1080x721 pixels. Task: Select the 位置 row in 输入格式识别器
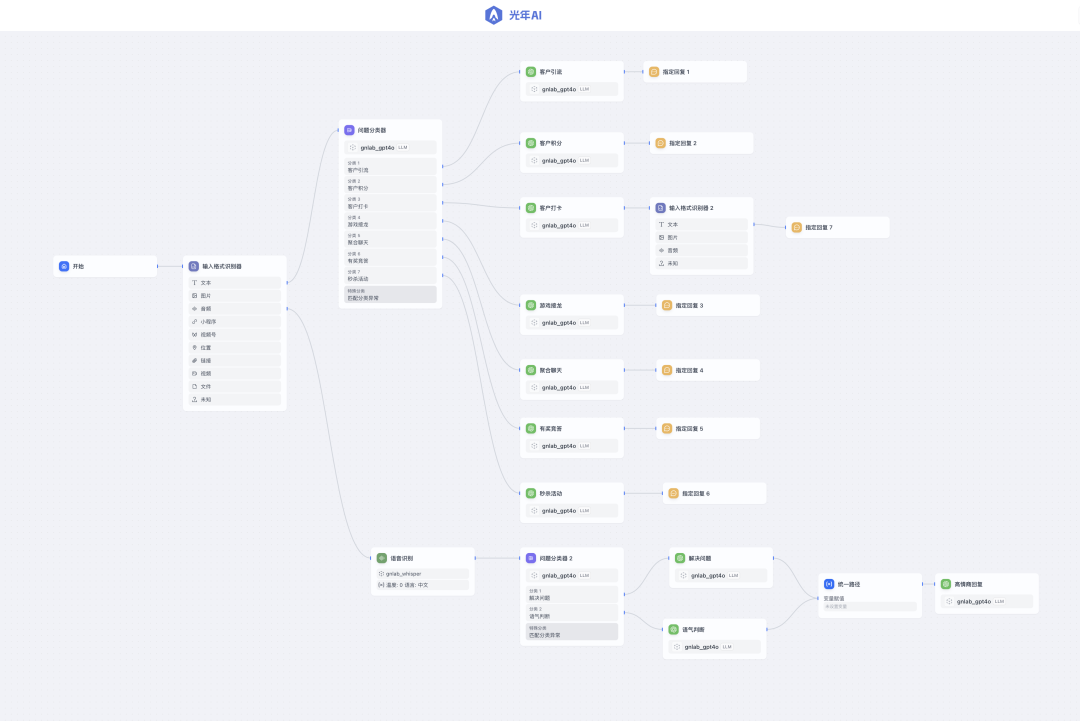click(235, 348)
